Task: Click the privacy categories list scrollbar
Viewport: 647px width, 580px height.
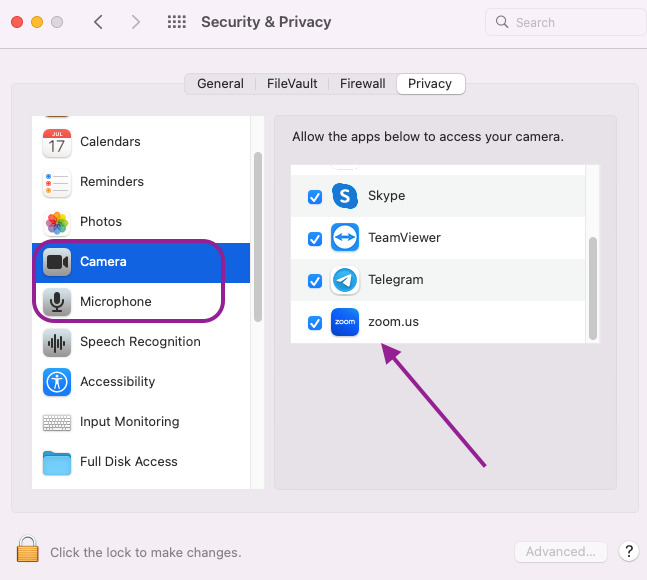Action: tap(258, 237)
